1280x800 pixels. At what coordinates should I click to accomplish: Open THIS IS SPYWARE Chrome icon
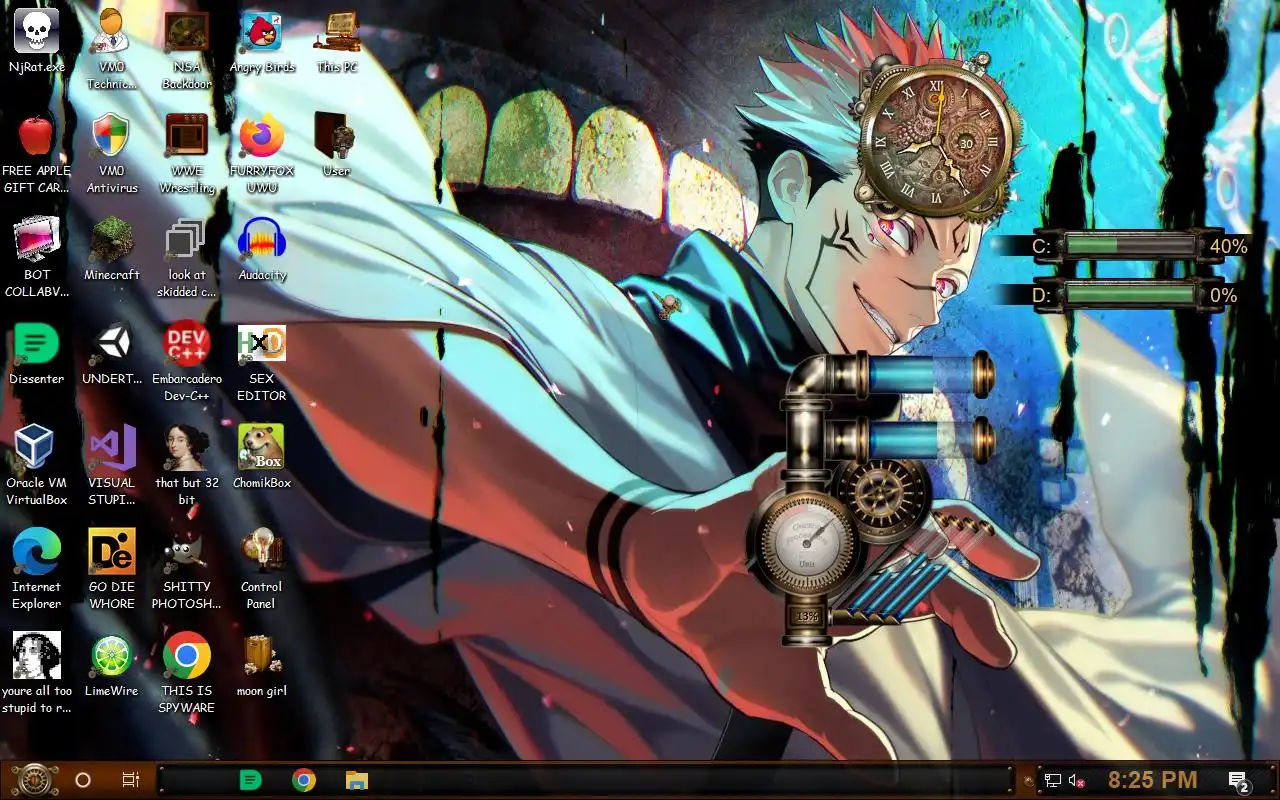tap(186, 655)
